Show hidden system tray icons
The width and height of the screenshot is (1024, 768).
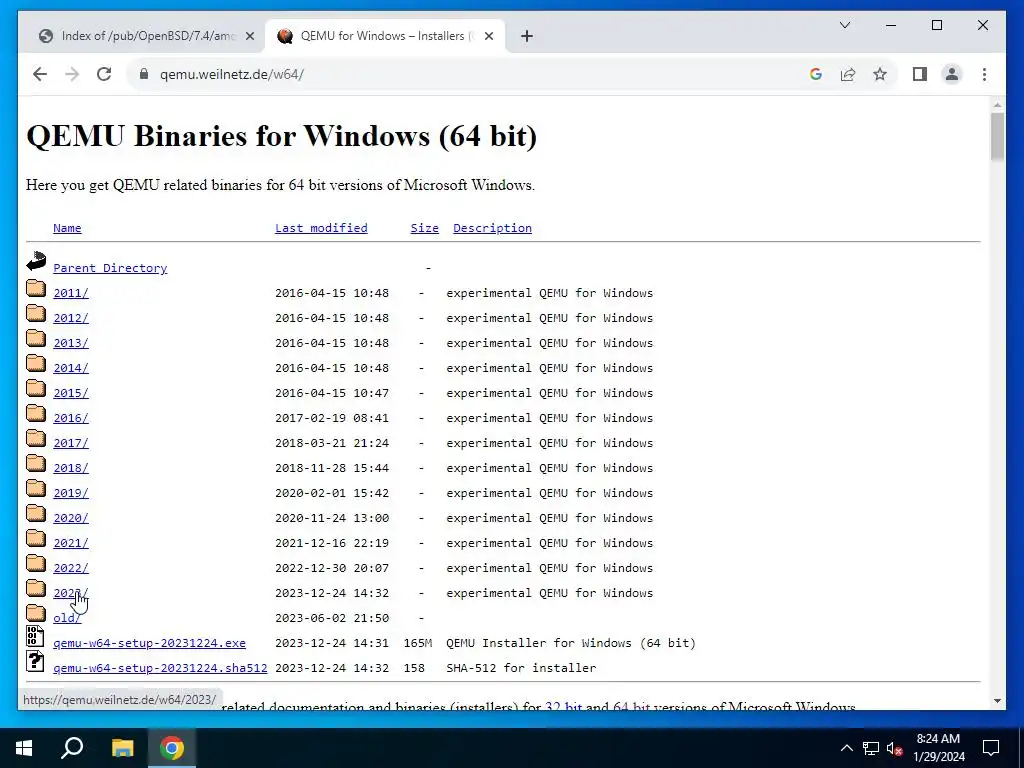pos(846,748)
